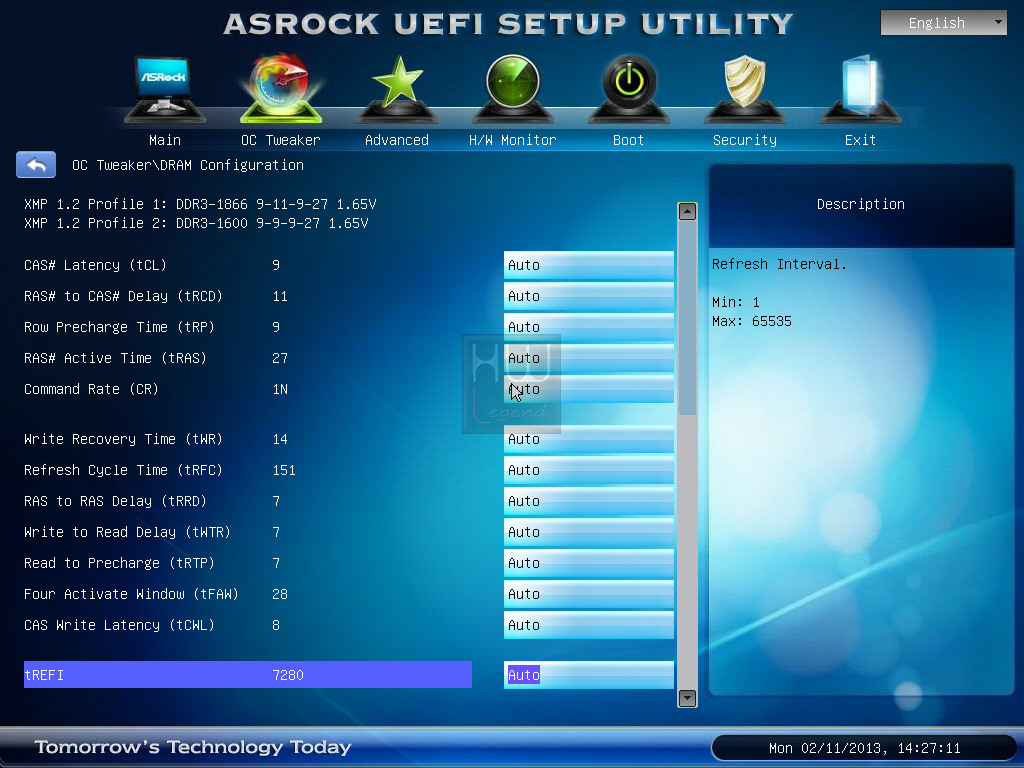This screenshot has height=768, width=1024.
Task: Open the Read to Precharge Auto field
Action: (x=588, y=564)
